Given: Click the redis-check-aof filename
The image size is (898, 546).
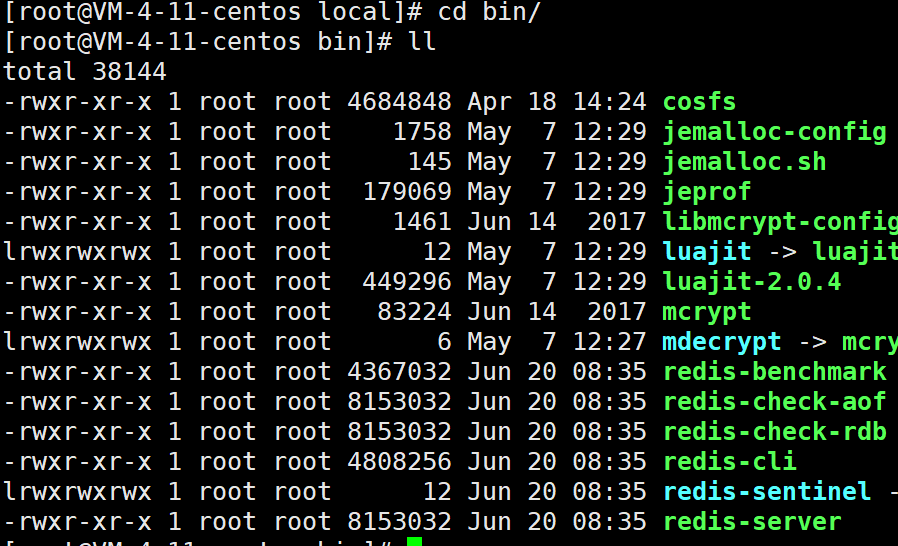Looking at the screenshot, I should tap(774, 402).
